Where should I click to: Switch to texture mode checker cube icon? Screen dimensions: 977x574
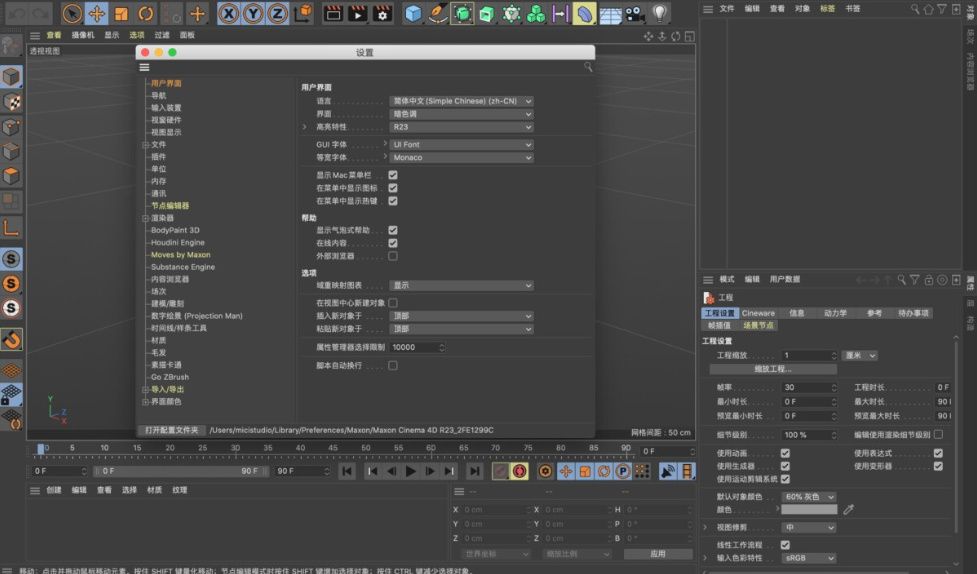pos(11,102)
